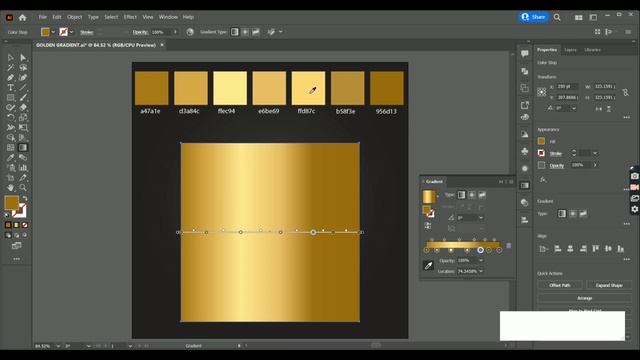Open Opacity dropdown in Gradient panel

pyautogui.click(x=481, y=260)
